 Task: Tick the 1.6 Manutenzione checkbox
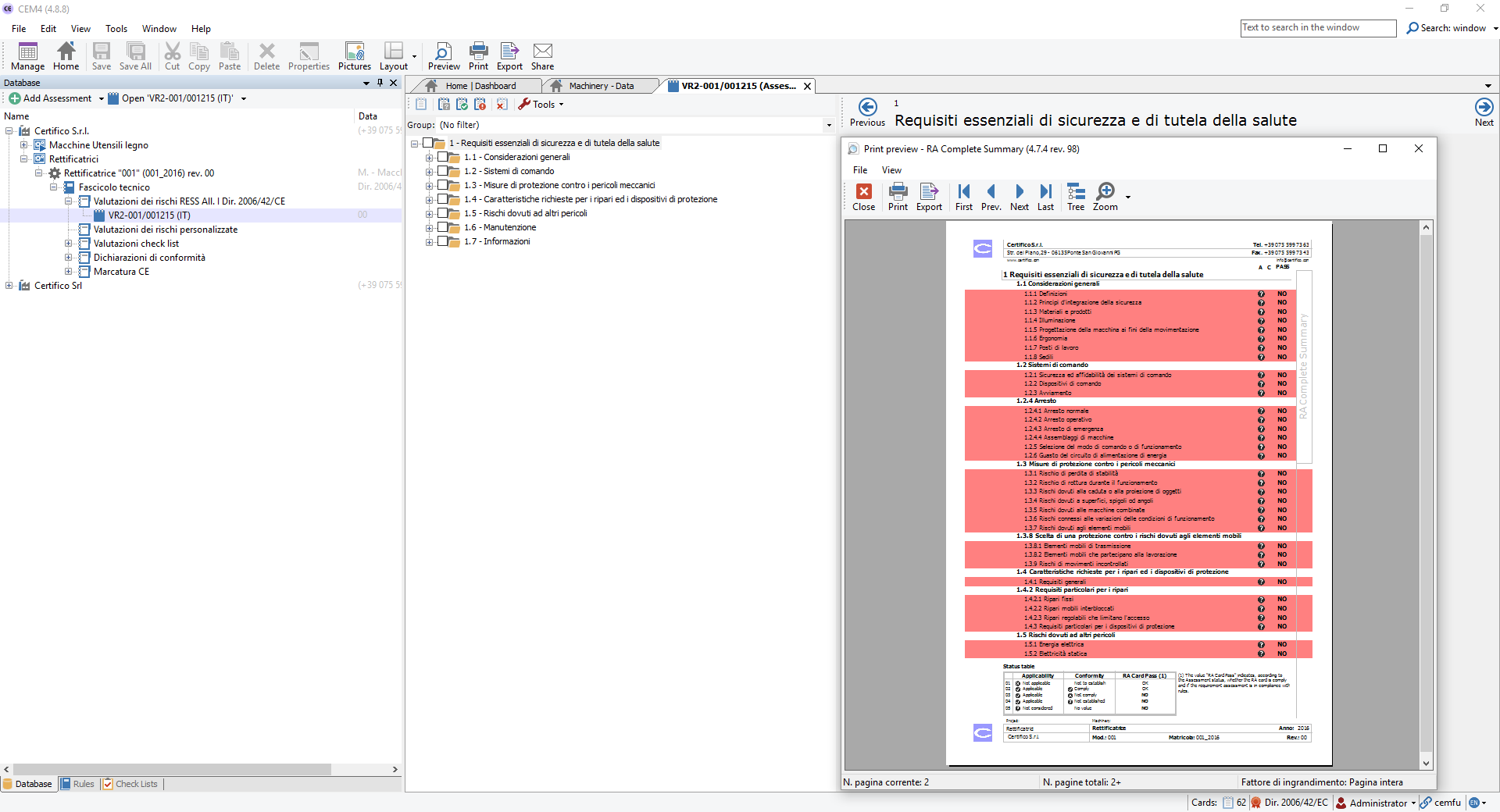tap(443, 227)
